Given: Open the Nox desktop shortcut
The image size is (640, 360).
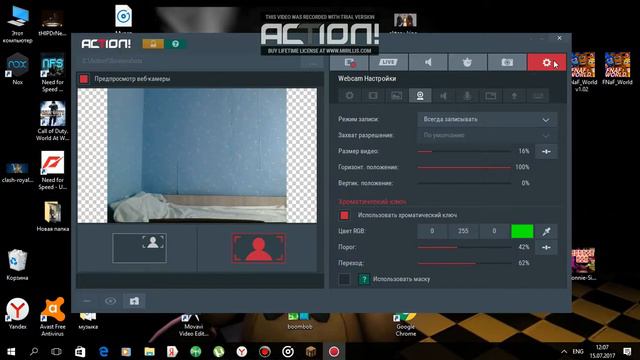Looking at the screenshot, I should point(17,69).
